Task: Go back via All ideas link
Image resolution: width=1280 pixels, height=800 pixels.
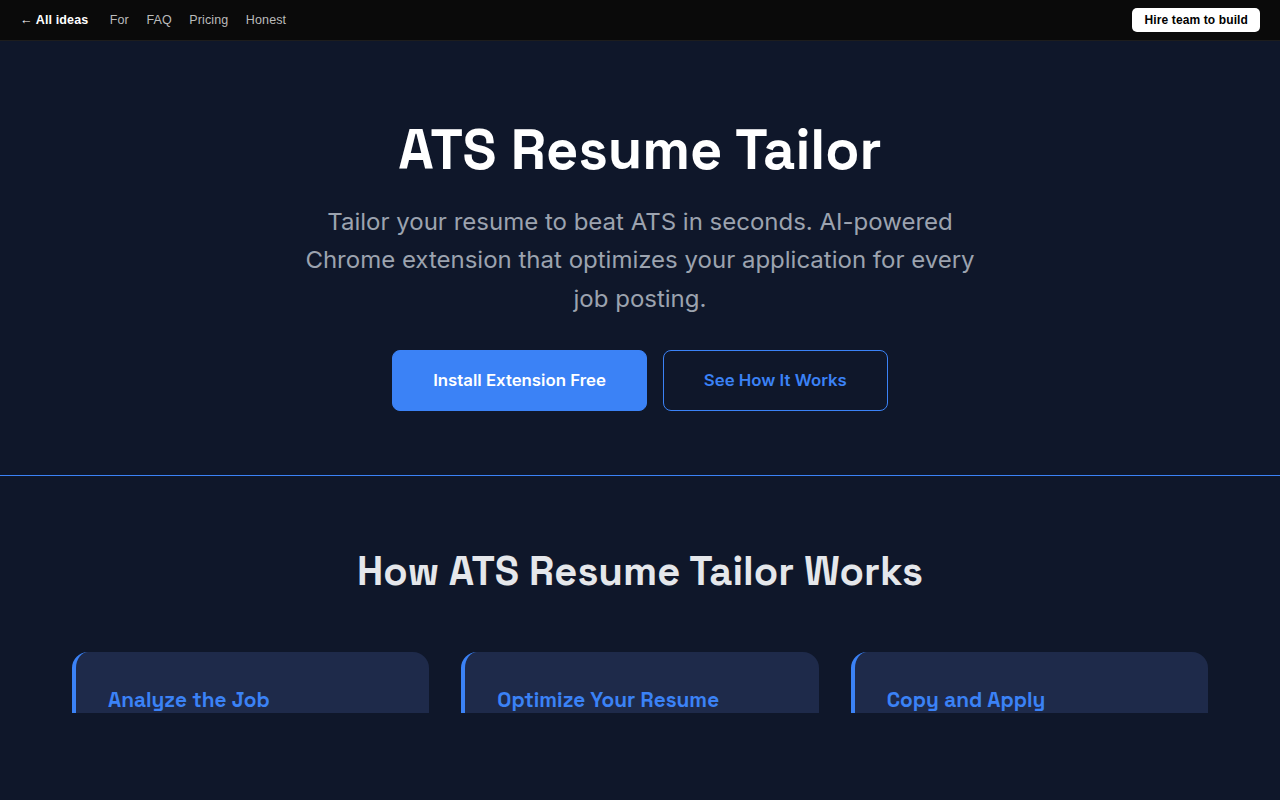Action: [54, 20]
